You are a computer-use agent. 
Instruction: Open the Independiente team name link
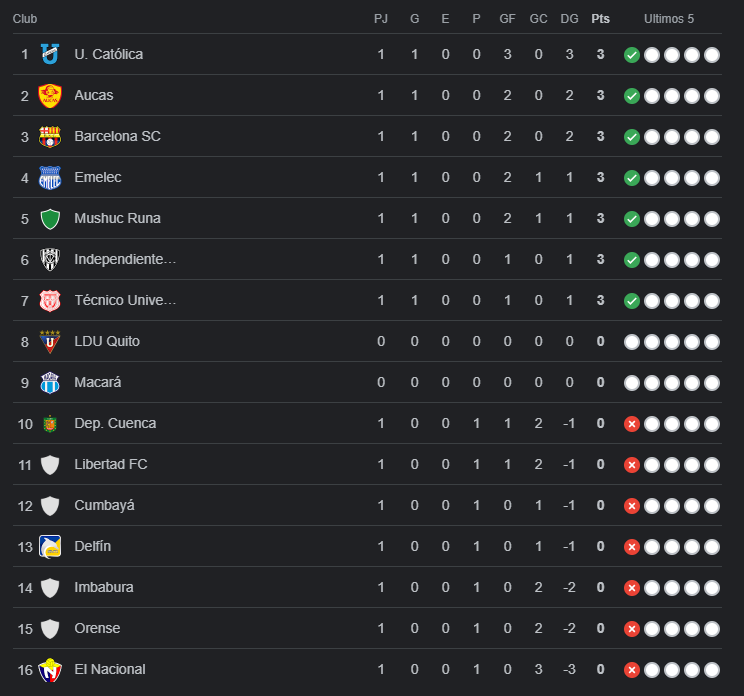(x=125, y=259)
